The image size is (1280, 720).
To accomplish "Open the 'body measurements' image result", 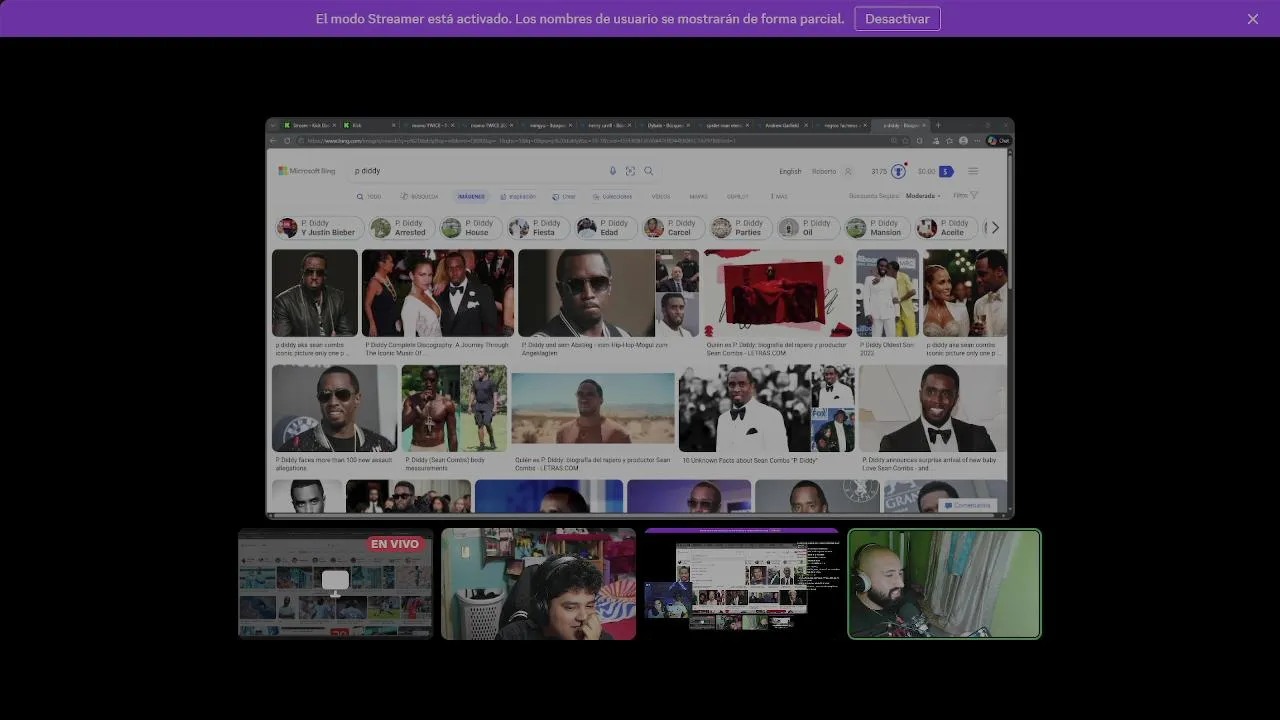I will 454,408.
